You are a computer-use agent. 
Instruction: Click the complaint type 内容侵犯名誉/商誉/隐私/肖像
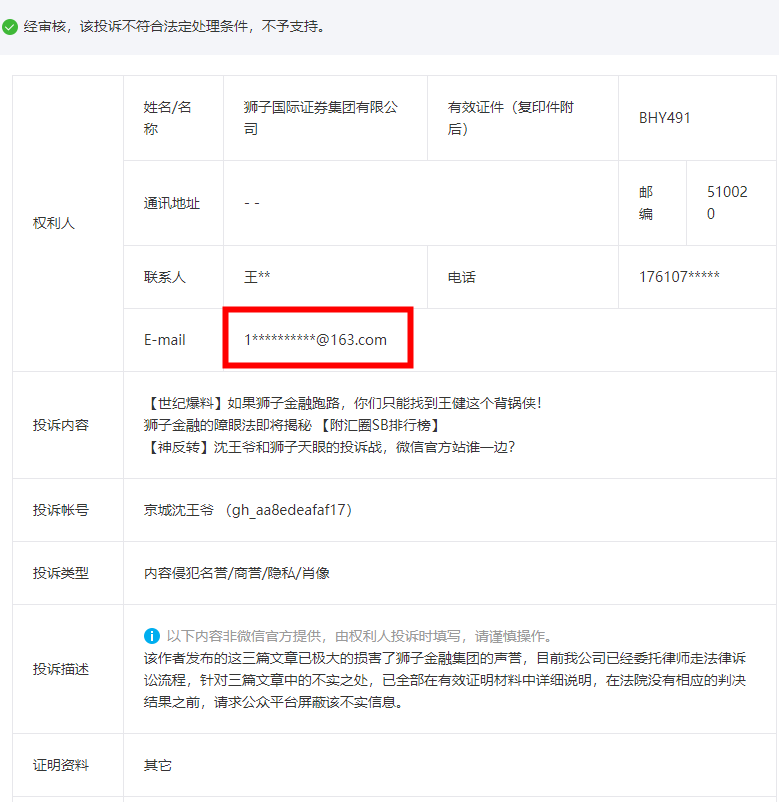point(237,573)
